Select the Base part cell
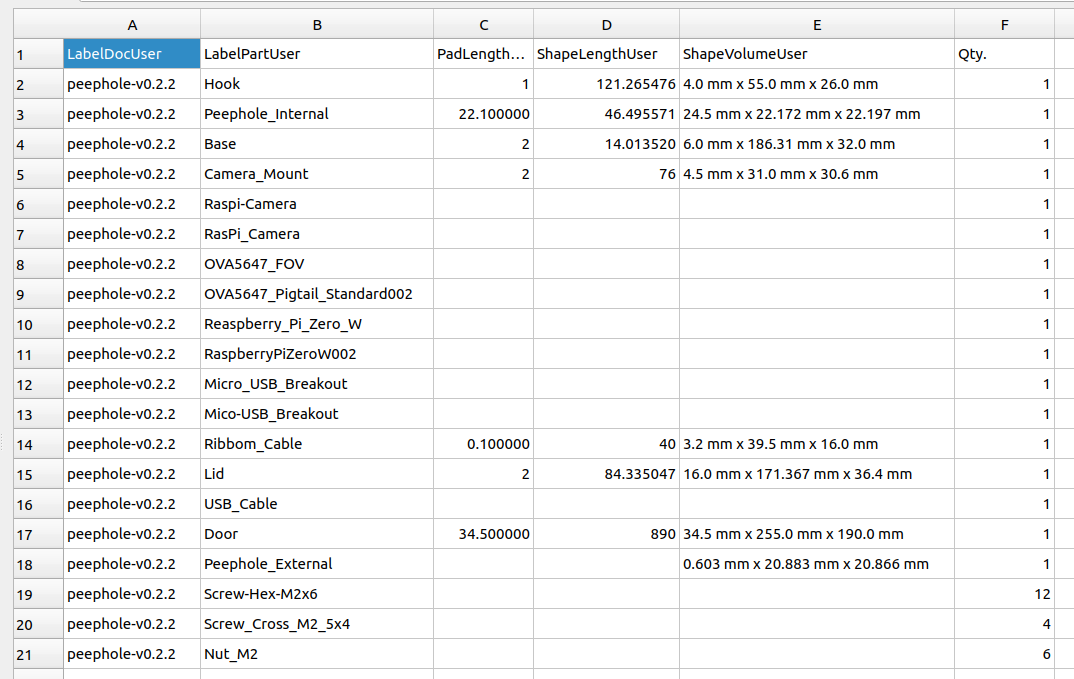 click(x=317, y=144)
